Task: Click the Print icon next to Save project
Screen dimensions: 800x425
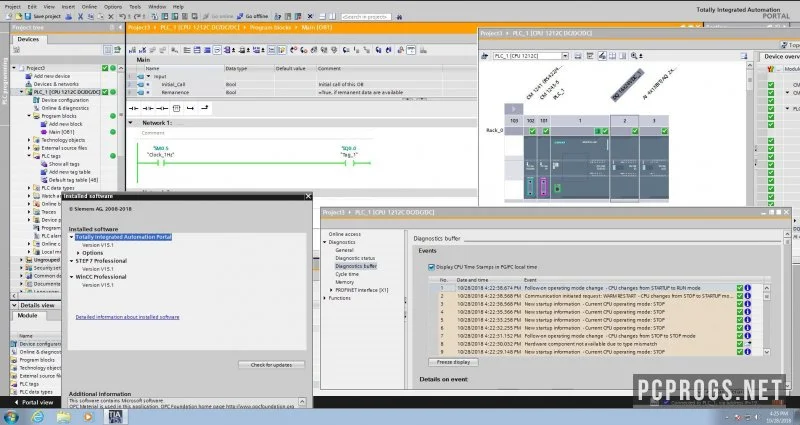Action: pyautogui.click(x=68, y=16)
